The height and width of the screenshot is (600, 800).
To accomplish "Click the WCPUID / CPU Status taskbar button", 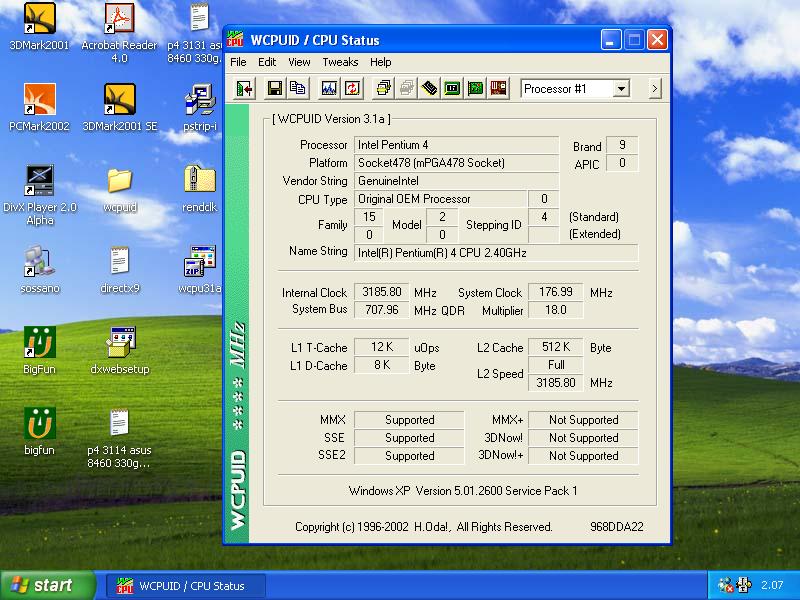I will click(x=186, y=586).
